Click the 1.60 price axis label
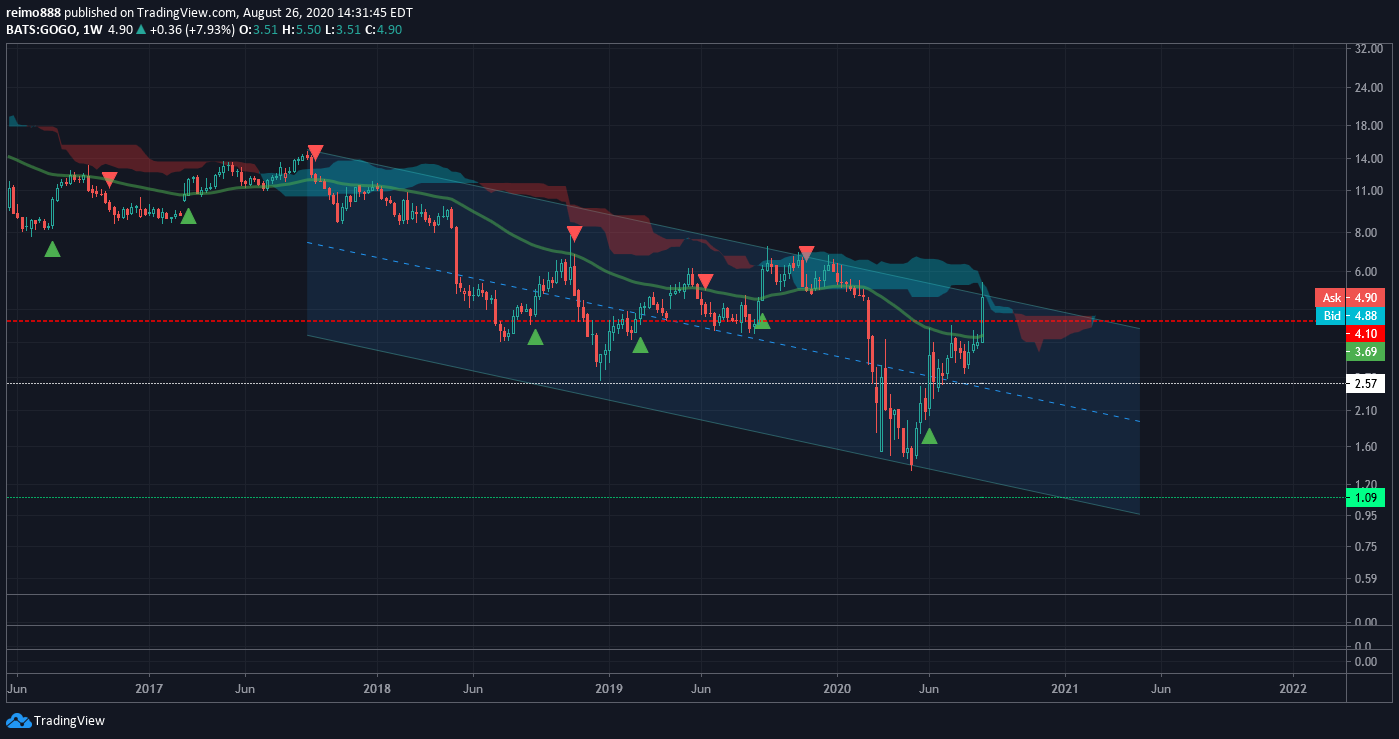1399x739 pixels. tap(1368, 446)
